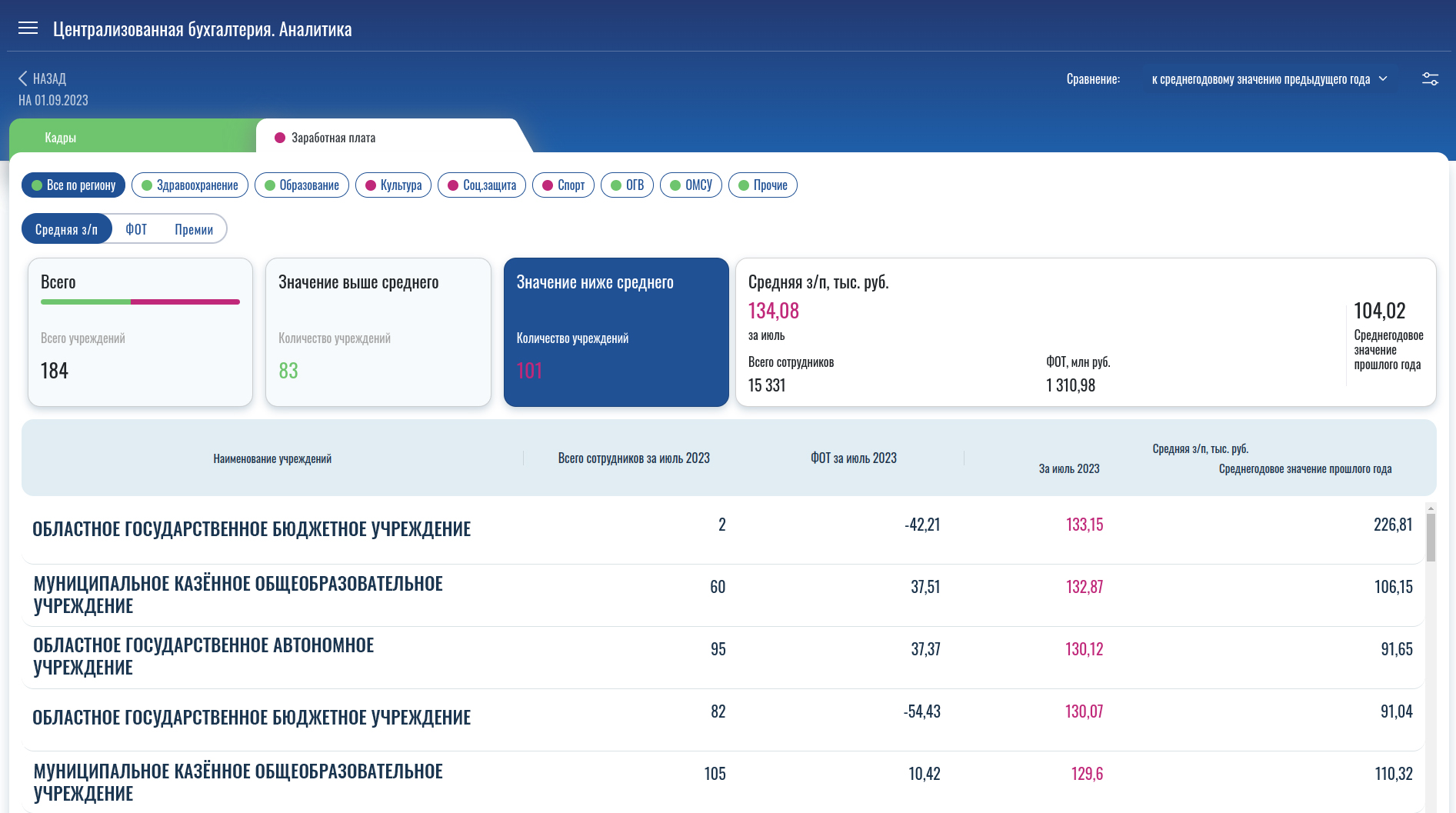Click the table's vertical scrollbar thumb
The height and width of the screenshot is (813, 1456).
click(1431, 537)
